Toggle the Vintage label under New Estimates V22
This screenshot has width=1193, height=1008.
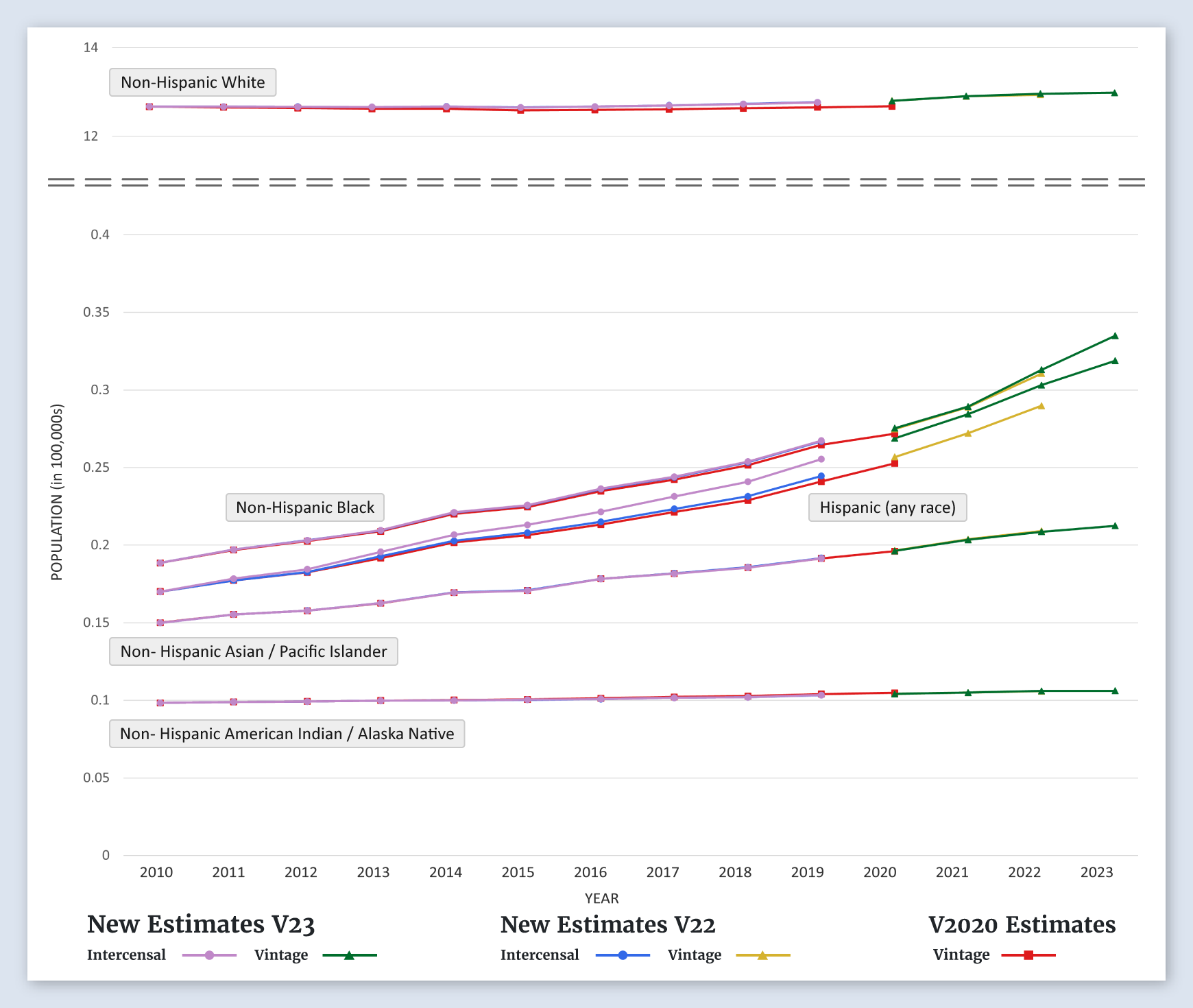coord(694,955)
